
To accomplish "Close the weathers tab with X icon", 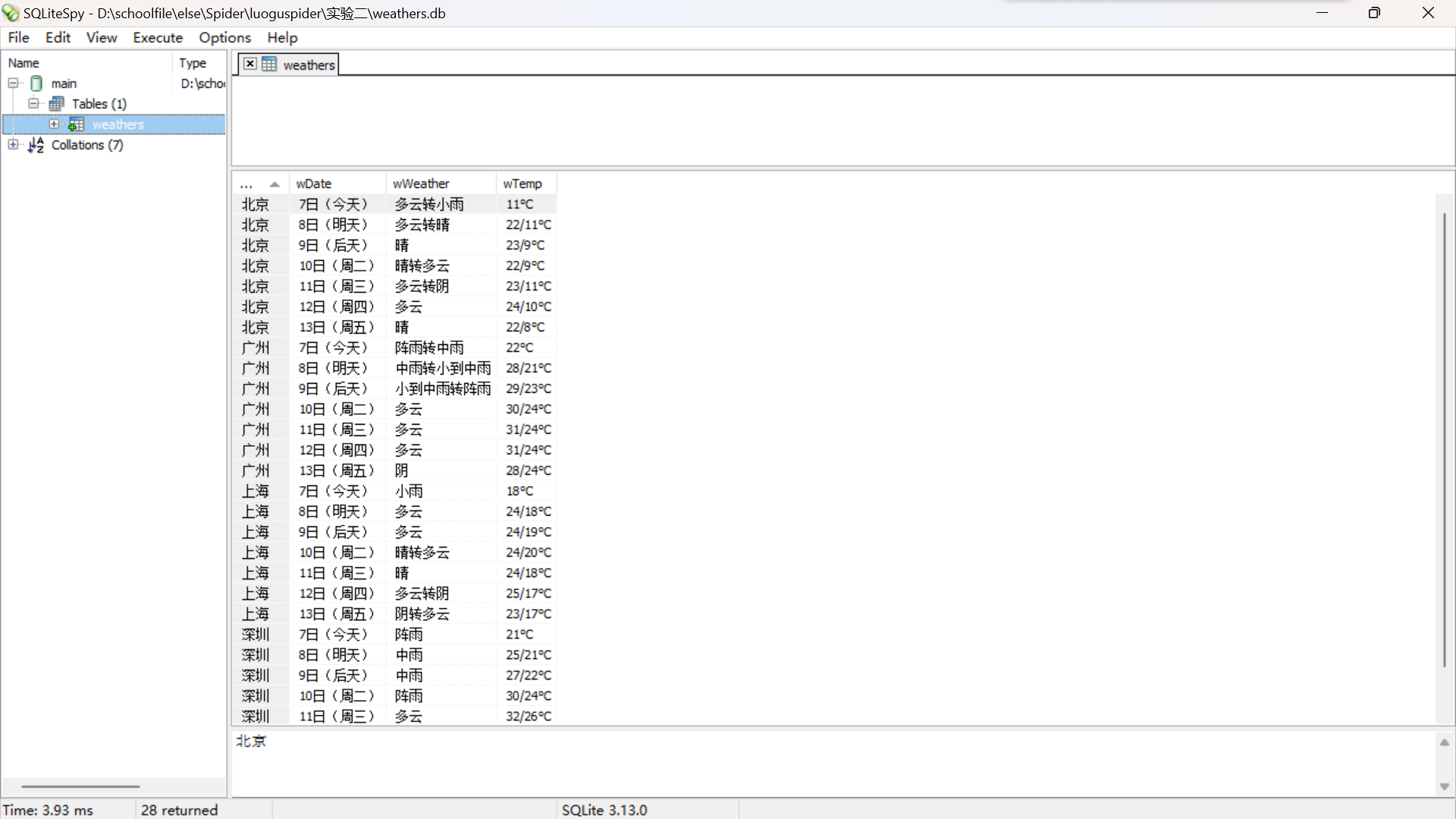I will tap(250, 64).
